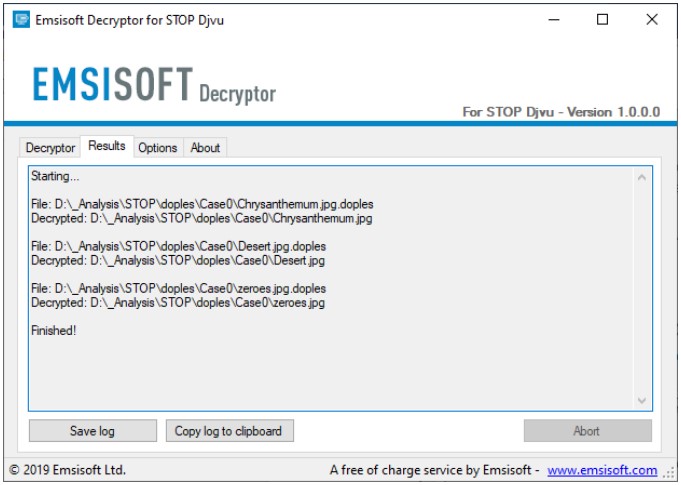Image resolution: width=681 pixels, height=485 pixels.
Task: Switch to the Decryptor tab
Action: 50,148
